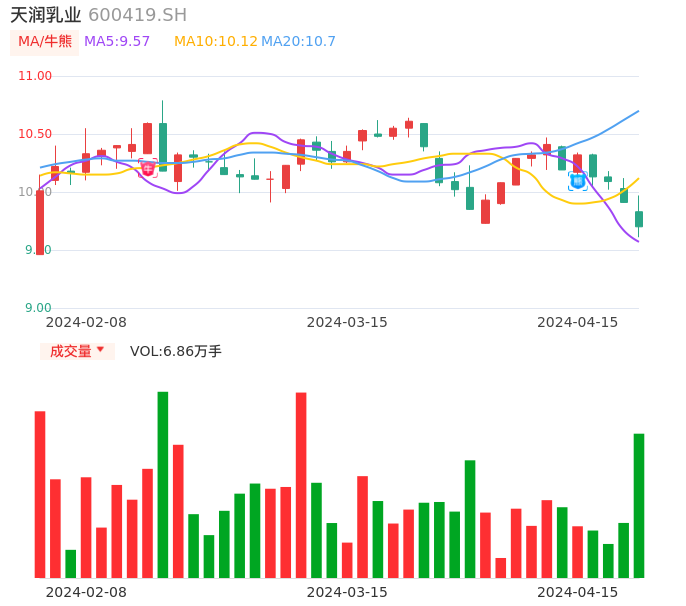Image resolution: width=686 pixels, height=606 pixels.
Task: Click the 2024-04-15 date label below volume chart
Action: coord(578,592)
